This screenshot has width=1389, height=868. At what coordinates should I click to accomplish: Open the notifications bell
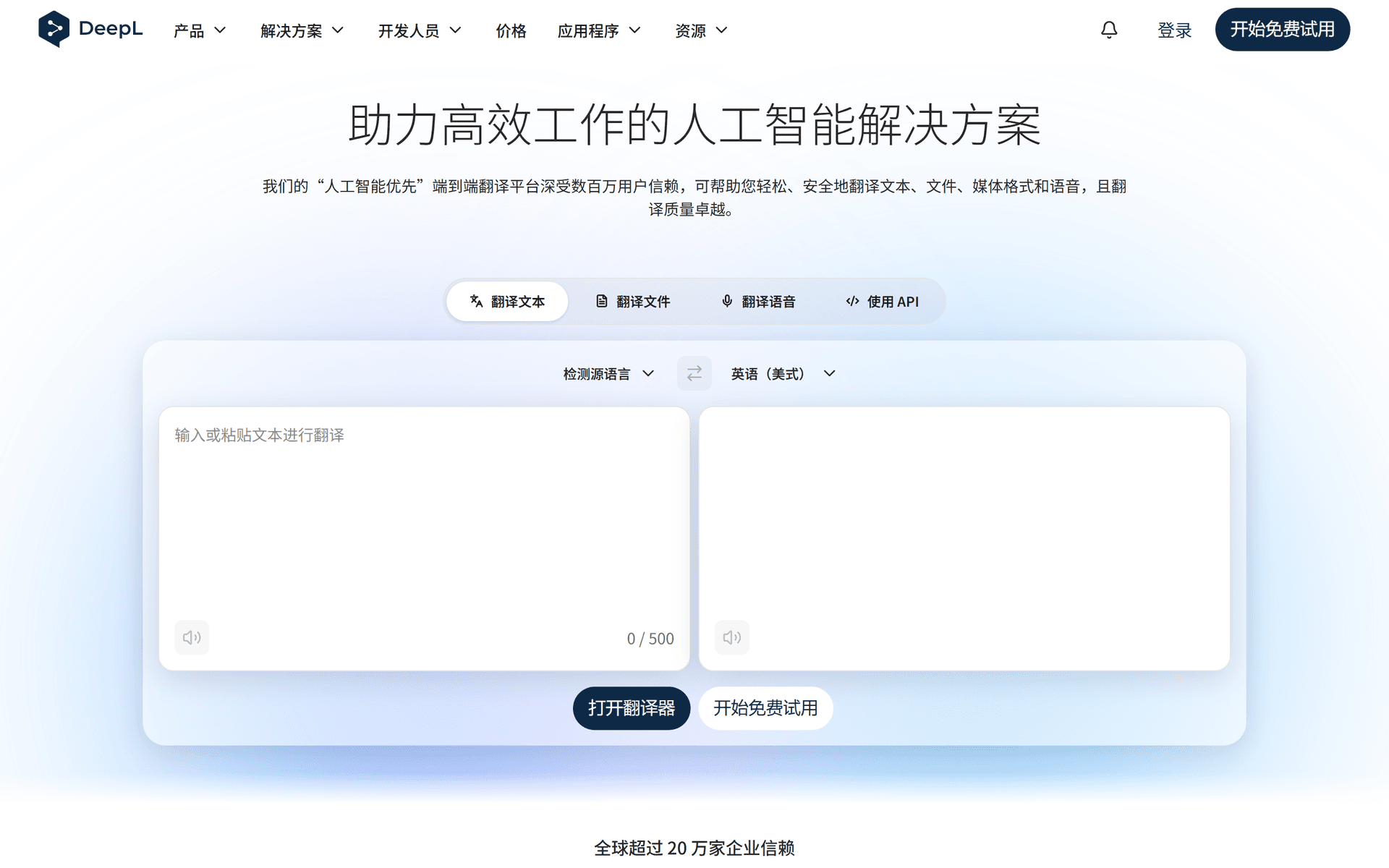(1109, 30)
